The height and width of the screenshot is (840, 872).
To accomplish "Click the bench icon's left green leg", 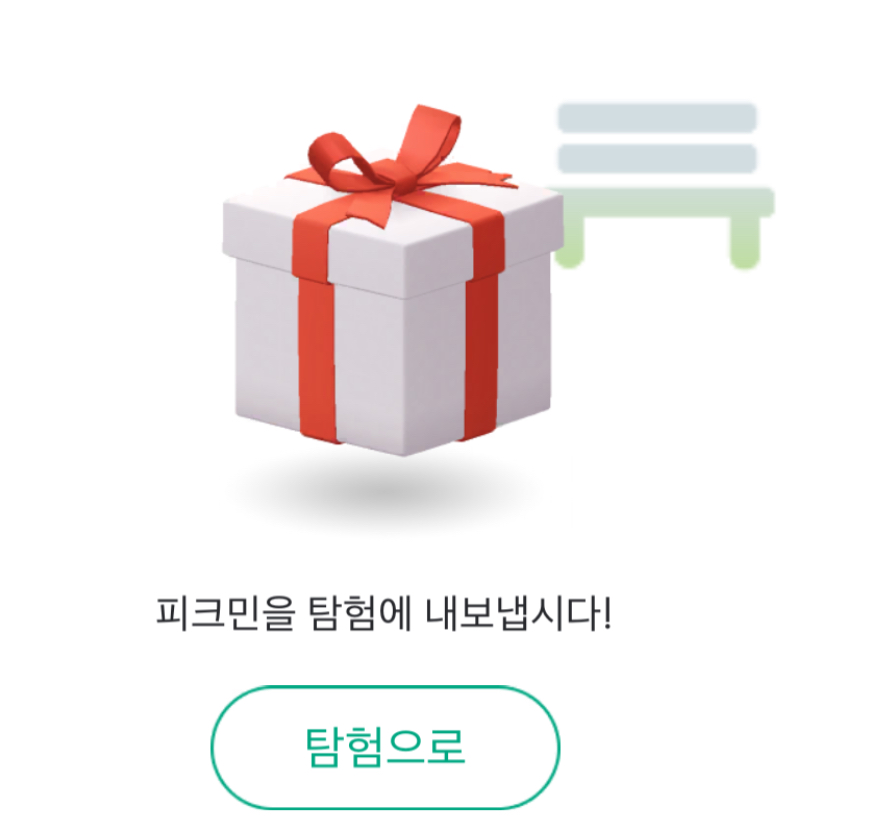I will point(571,242).
